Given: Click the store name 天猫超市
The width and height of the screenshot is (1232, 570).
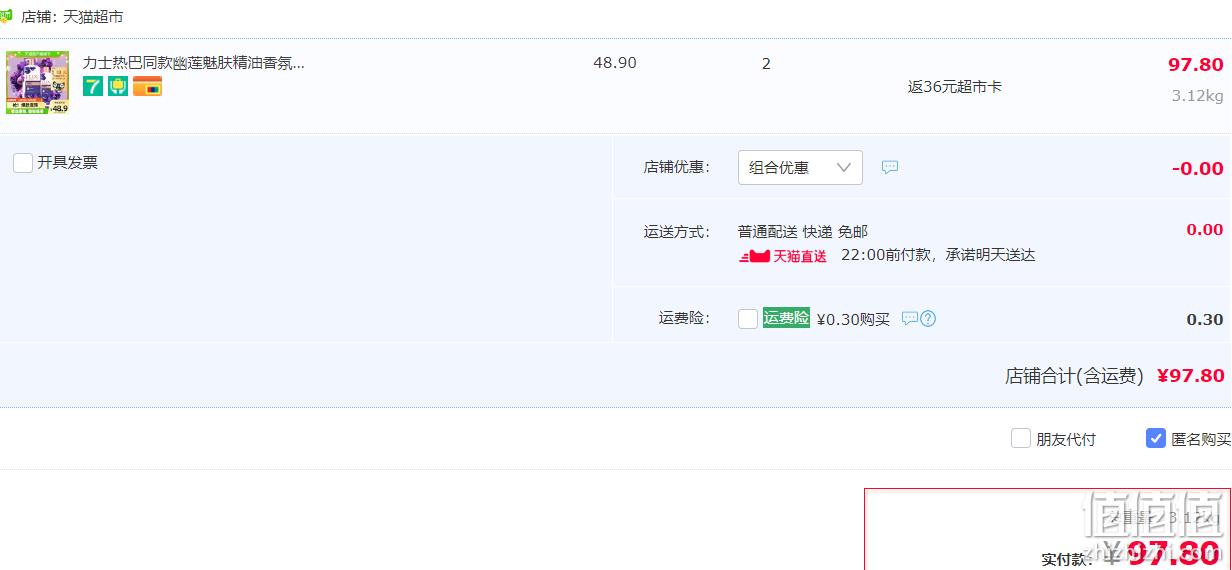Looking at the screenshot, I should (93, 17).
